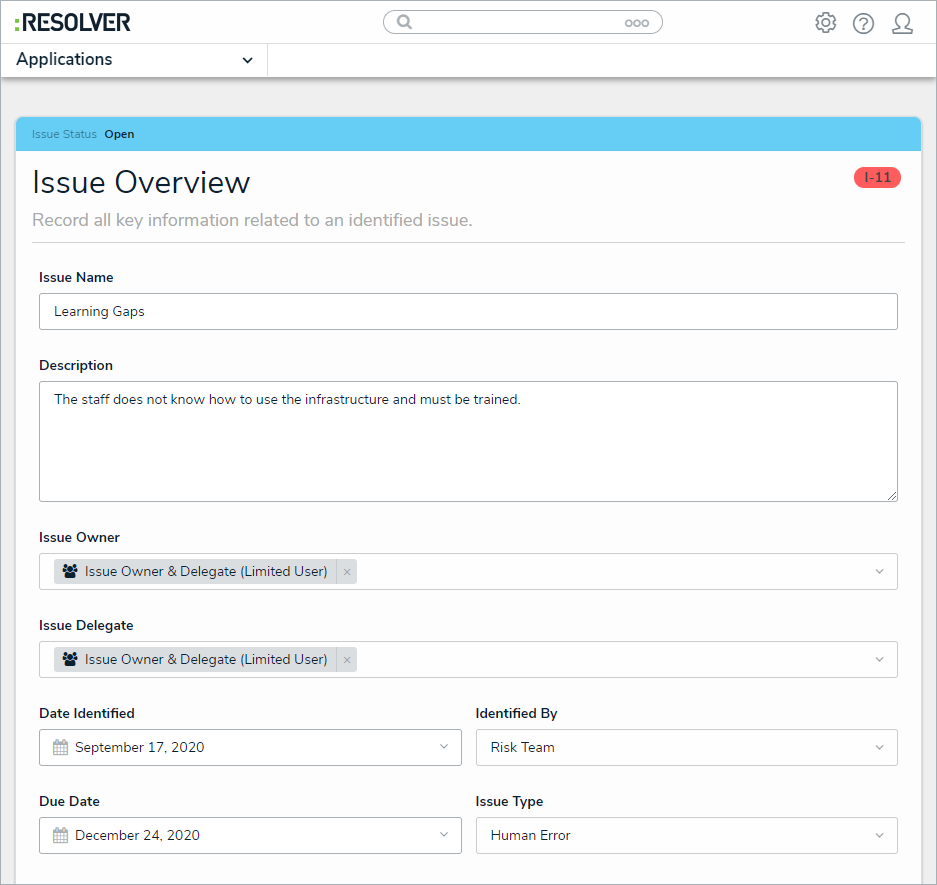Click the help question mark icon
The image size is (937, 885).
(863, 23)
